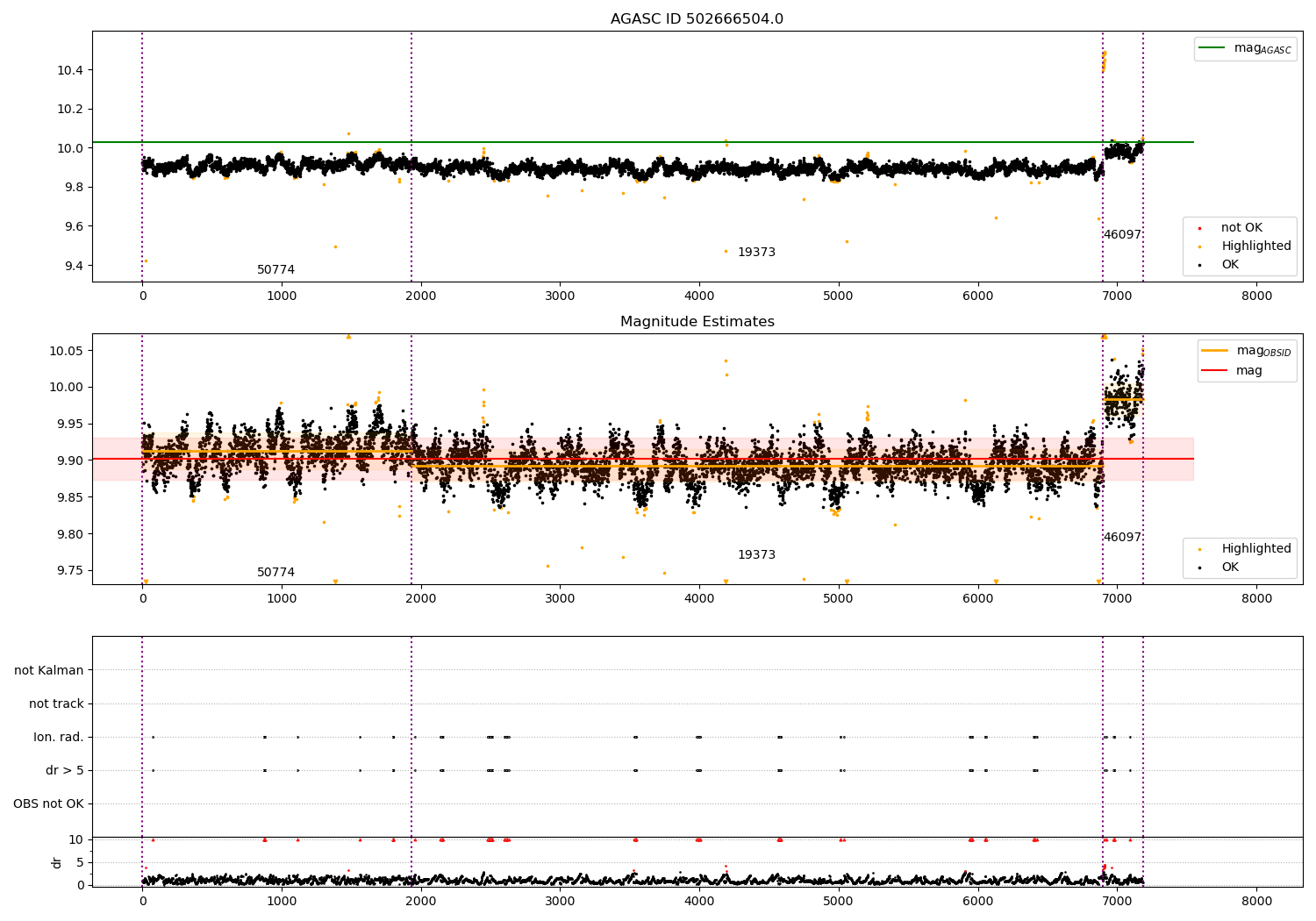The width and height of the screenshot is (1316, 921).
Task: Click the "dr" y-axis label of bottom plot
Action: click(57, 863)
